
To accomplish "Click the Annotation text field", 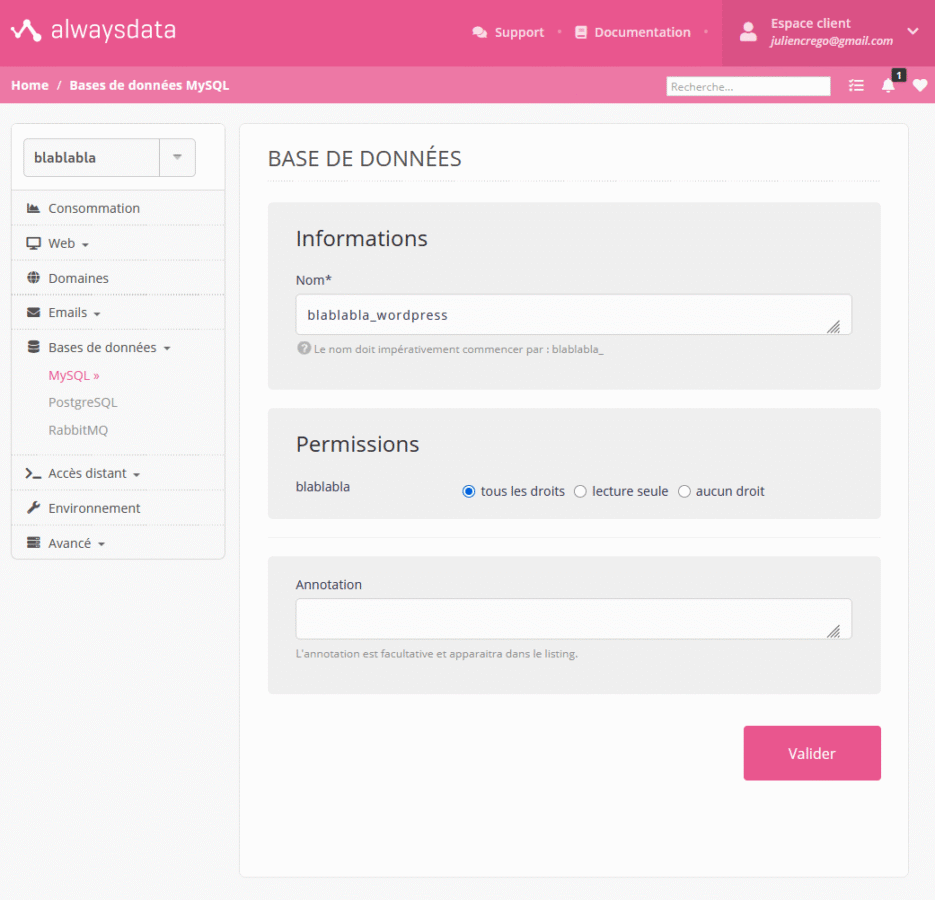I will pos(574,619).
